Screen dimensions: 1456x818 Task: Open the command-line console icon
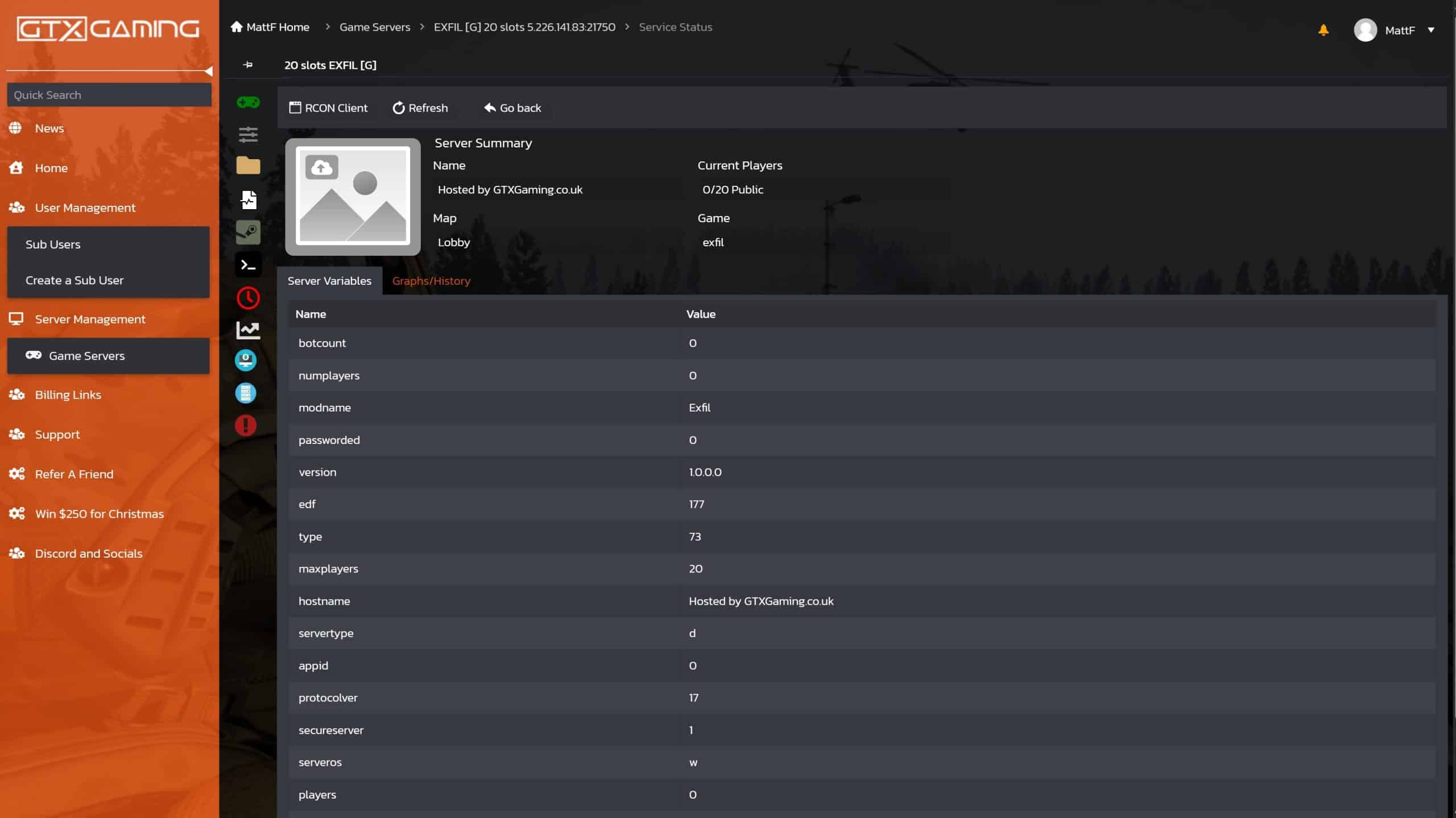[248, 265]
